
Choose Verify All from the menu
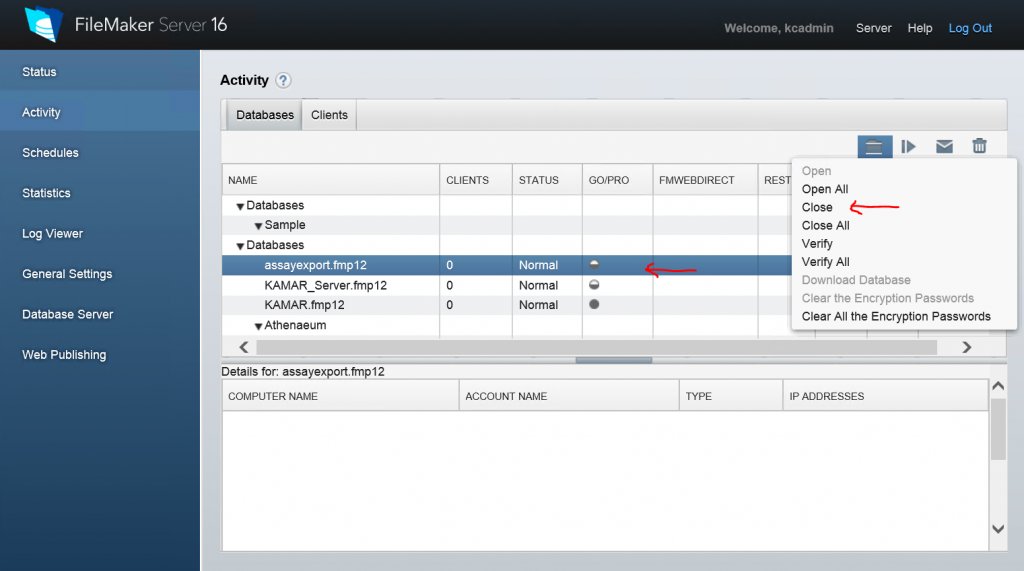(825, 262)
